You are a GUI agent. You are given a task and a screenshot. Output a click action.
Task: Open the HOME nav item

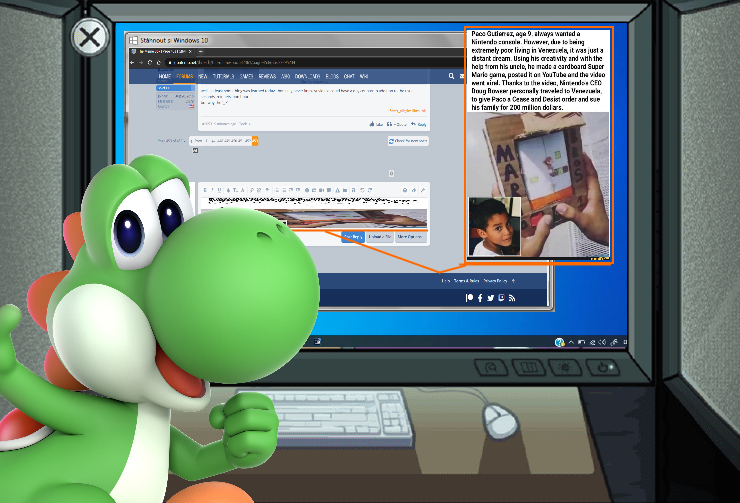coord(165,76)
